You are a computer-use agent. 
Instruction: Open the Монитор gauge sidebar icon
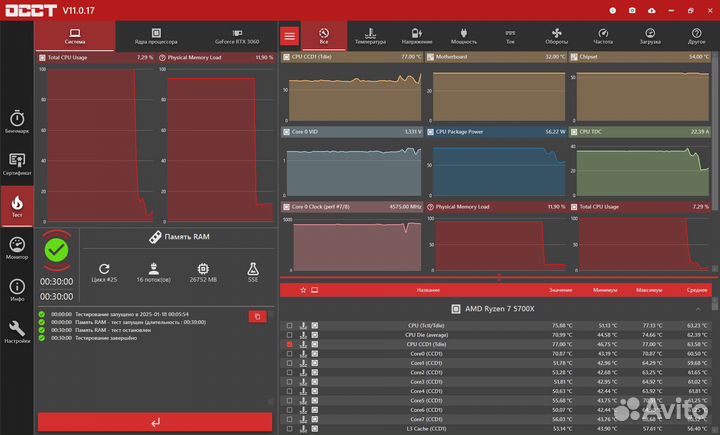coord(17,248)
